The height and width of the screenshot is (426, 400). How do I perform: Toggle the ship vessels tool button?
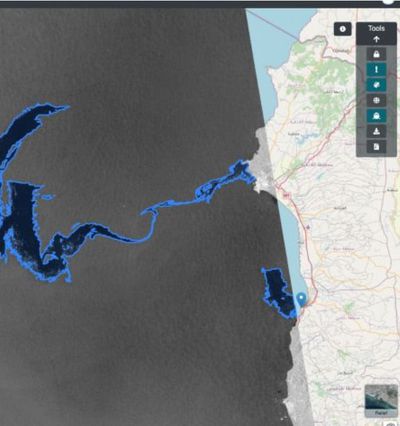pos(376,116)
